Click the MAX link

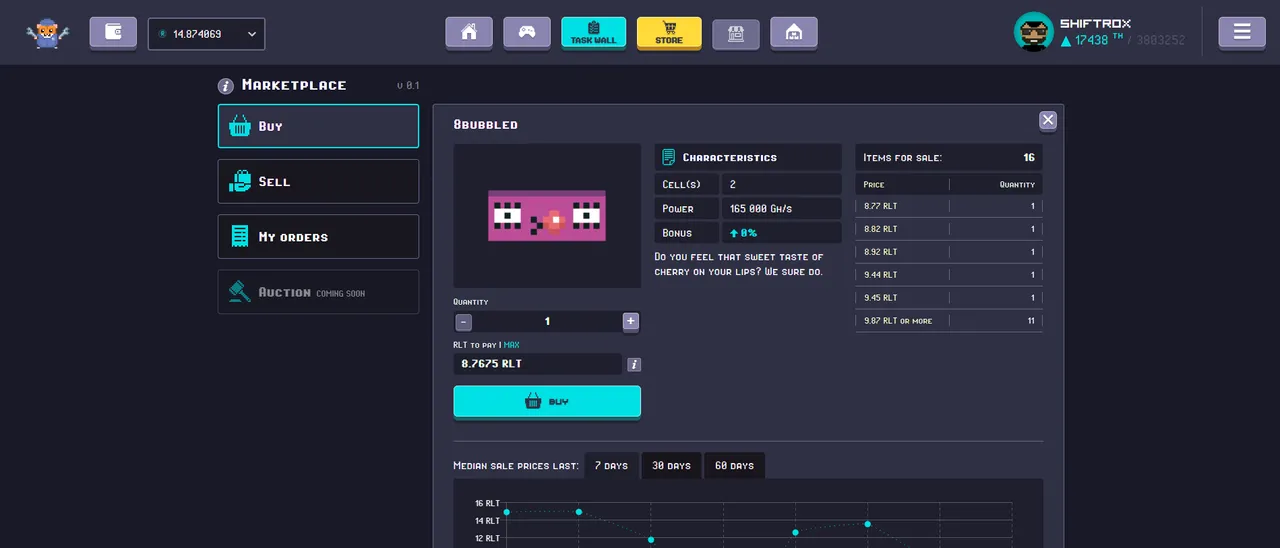click(512, 345)
